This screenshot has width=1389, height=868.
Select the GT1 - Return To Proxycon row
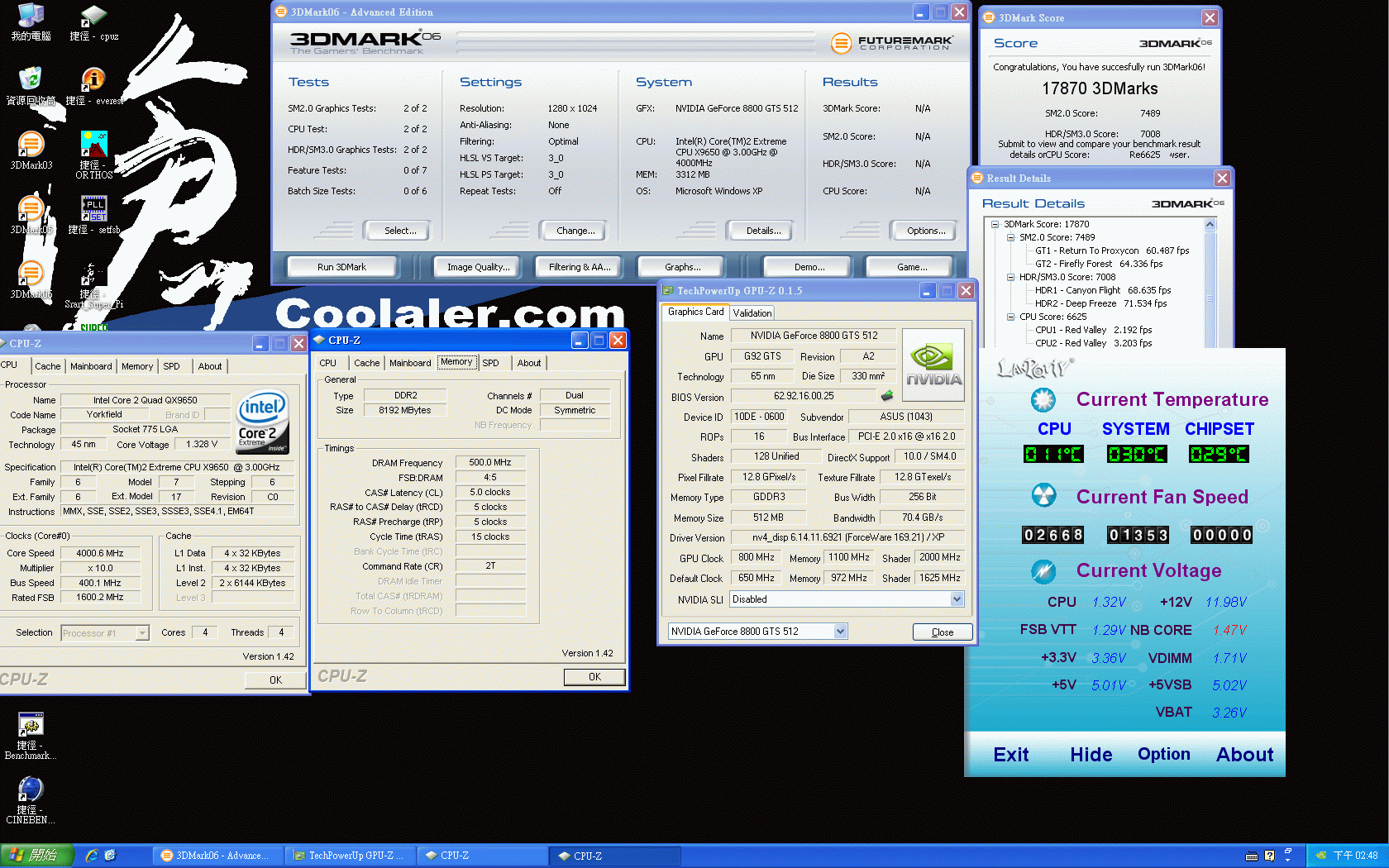(x=1112, y=250)
